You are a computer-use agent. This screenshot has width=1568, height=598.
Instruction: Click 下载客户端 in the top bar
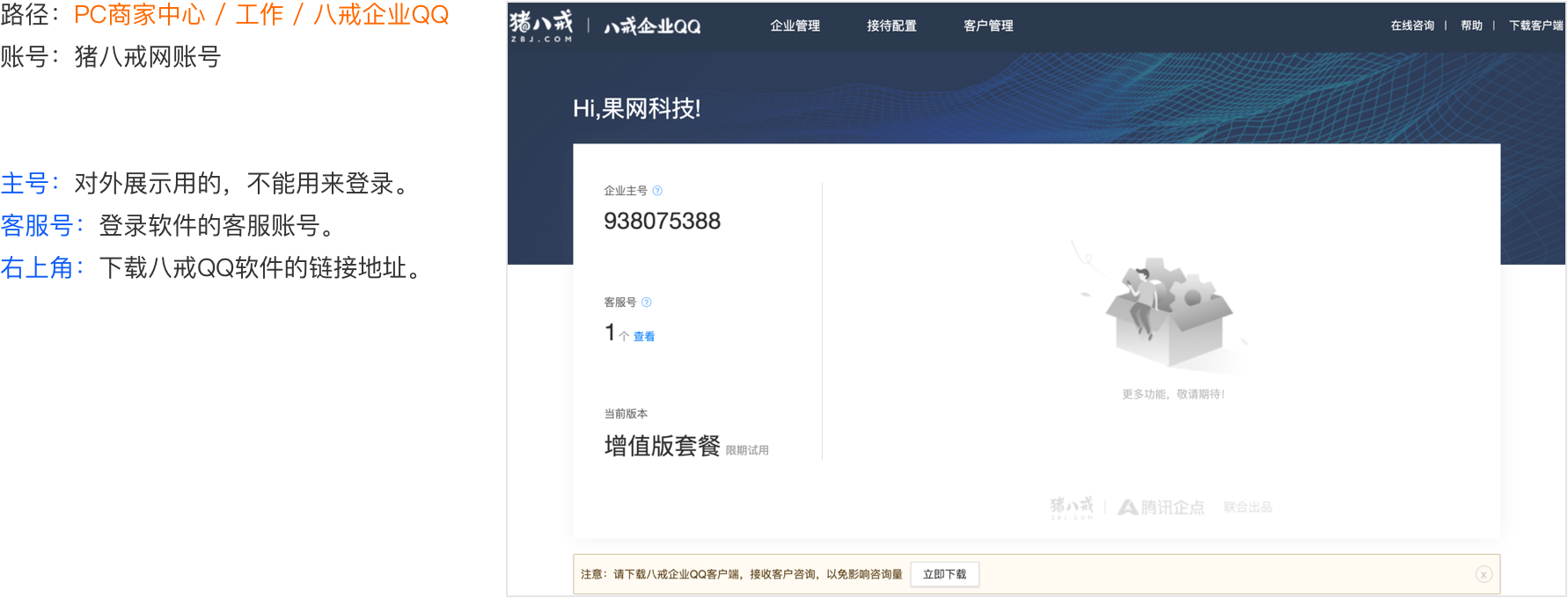pos(1535,26)
